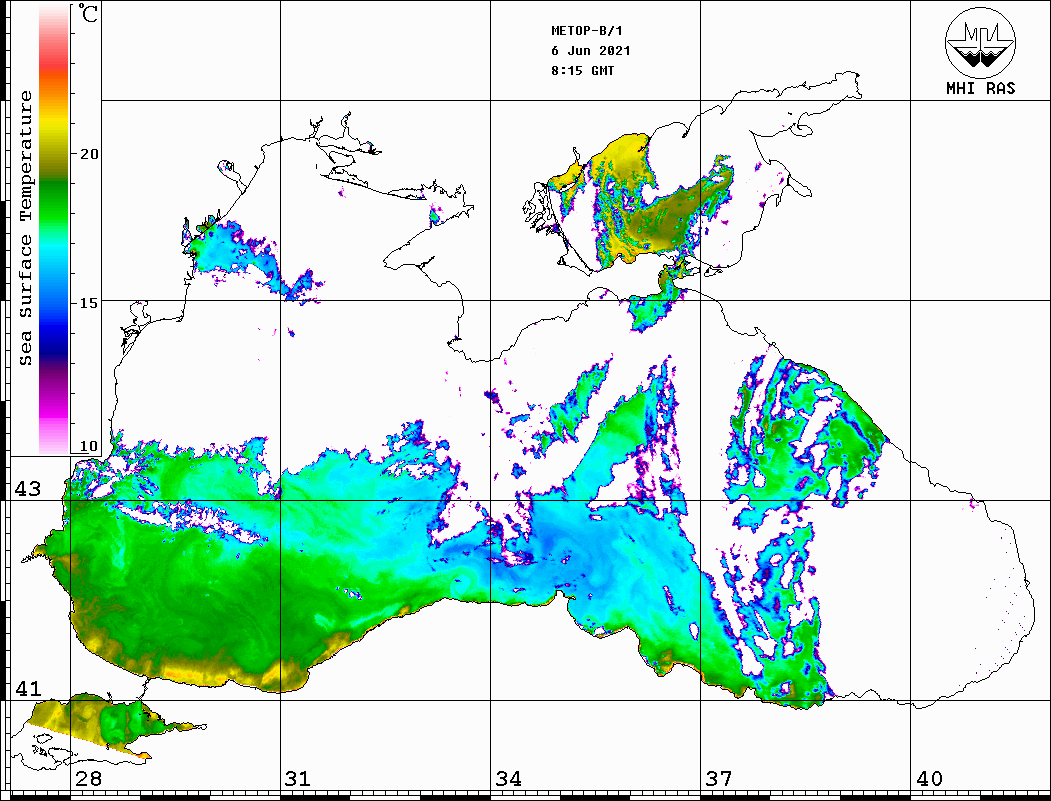Click the '6 Jun 2021' date text
Image resolution: width=1051 pixels, height=801 pixels.
pyautogui.click(x=591, y=51)
